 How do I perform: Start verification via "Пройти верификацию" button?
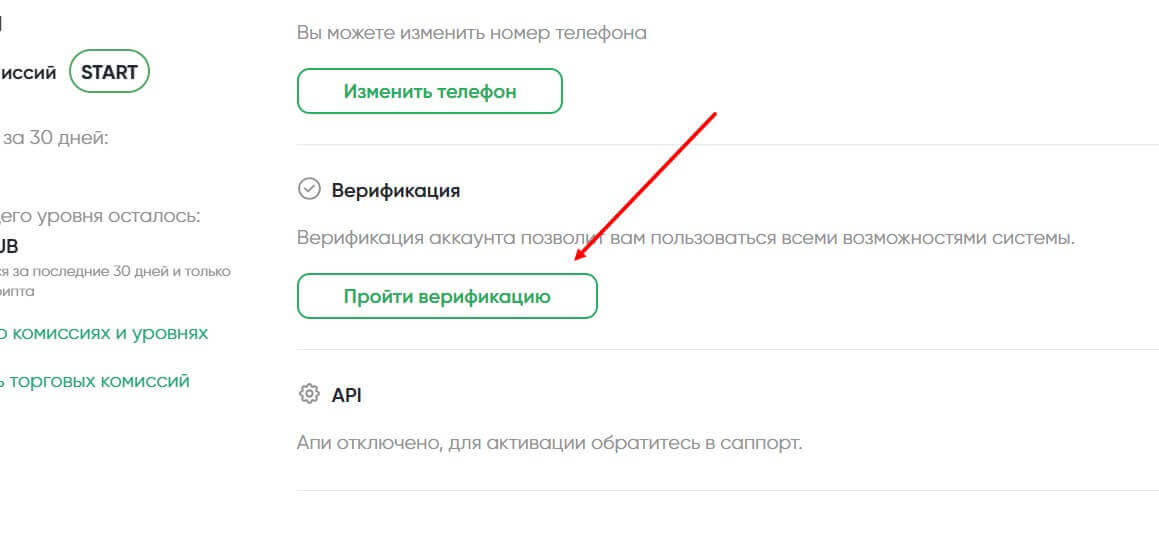pyautogui.click(x=447, y=297)
